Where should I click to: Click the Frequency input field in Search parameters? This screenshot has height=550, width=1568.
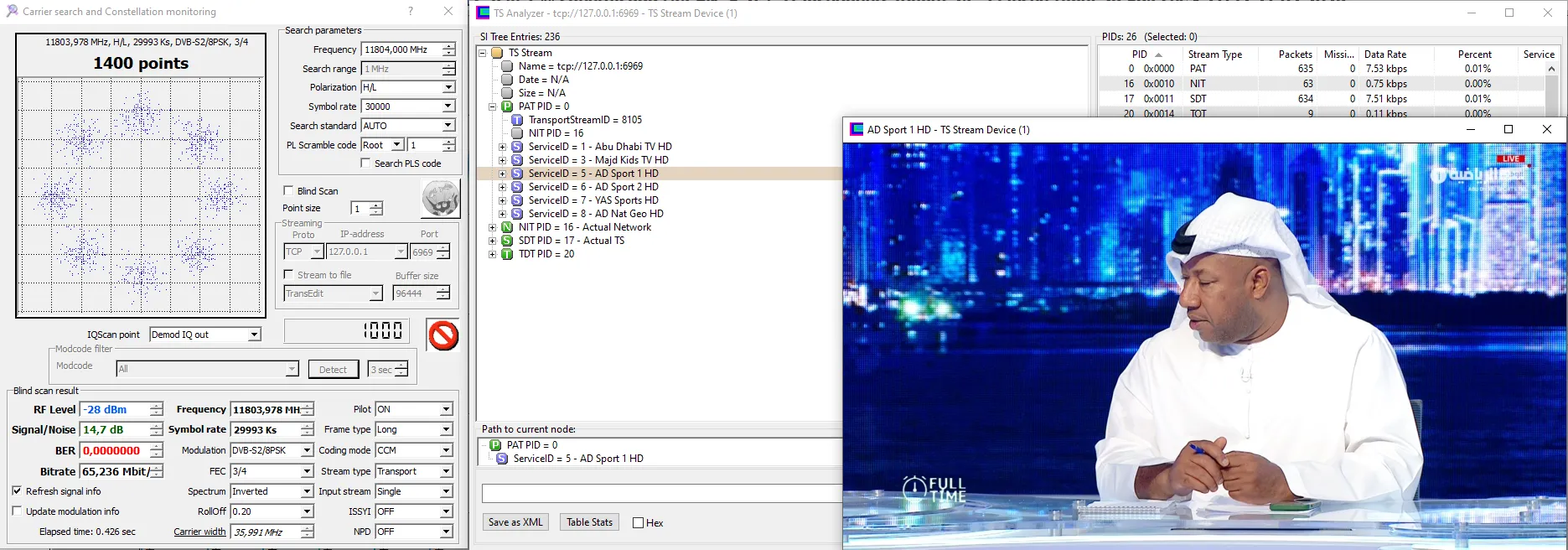click(x=401, y=49)
